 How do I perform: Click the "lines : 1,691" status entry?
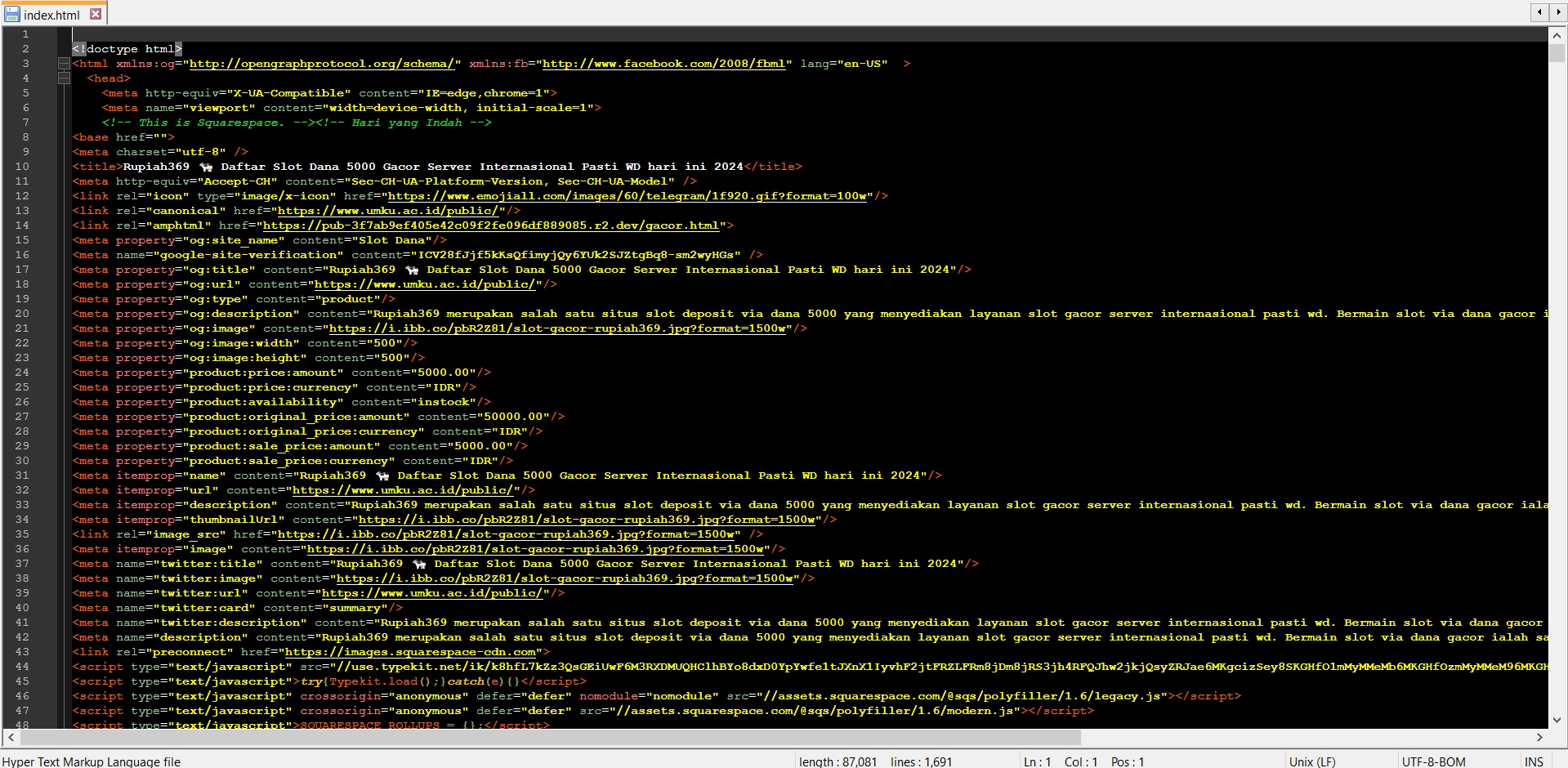(921, 761)
